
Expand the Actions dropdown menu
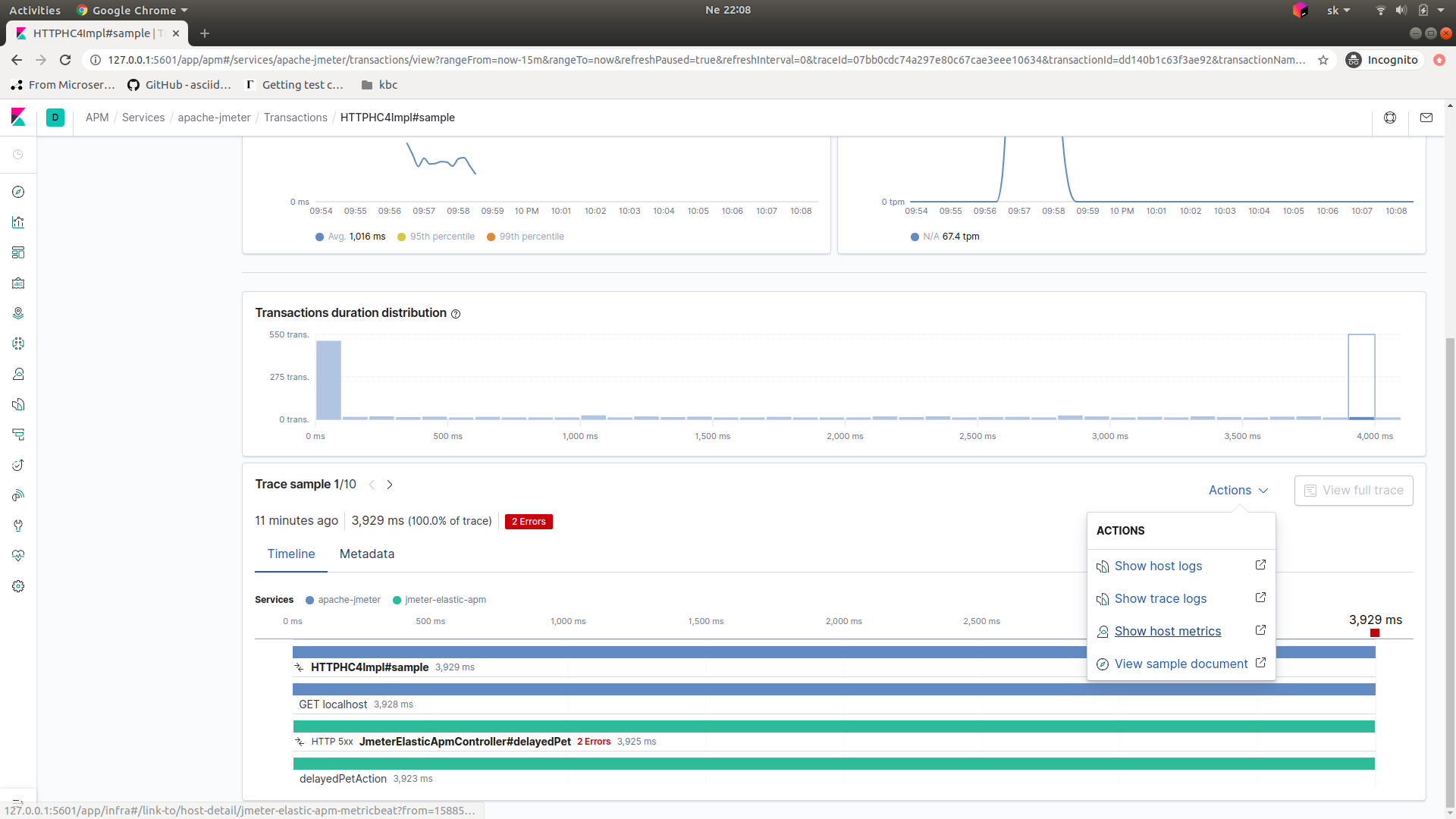pos(1238,490)
